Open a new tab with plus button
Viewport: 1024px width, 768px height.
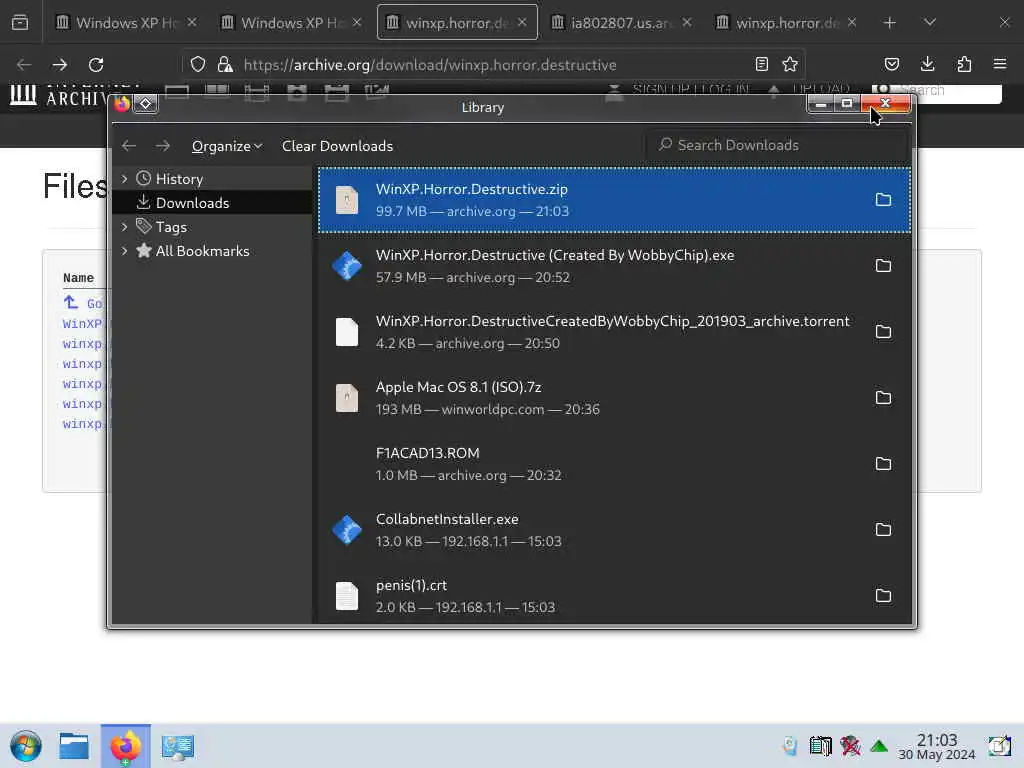[889, 23]
